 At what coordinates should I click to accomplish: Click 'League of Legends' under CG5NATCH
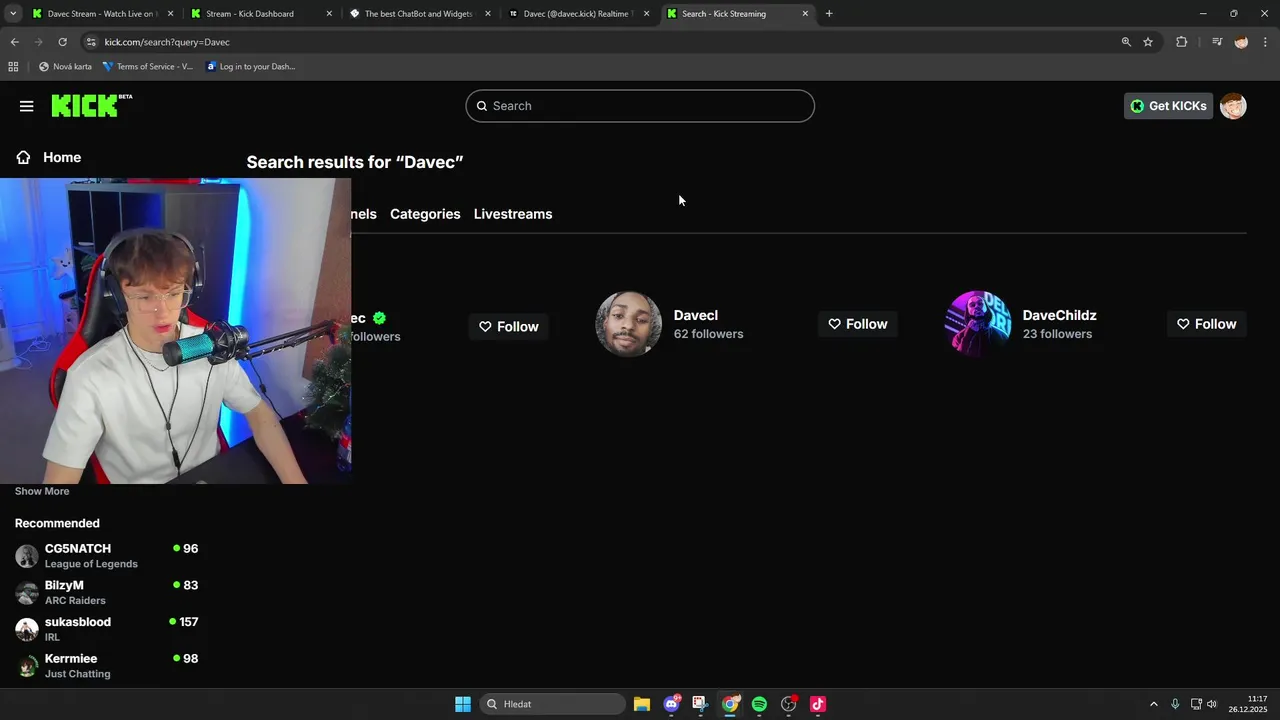[x=91, y=564]
